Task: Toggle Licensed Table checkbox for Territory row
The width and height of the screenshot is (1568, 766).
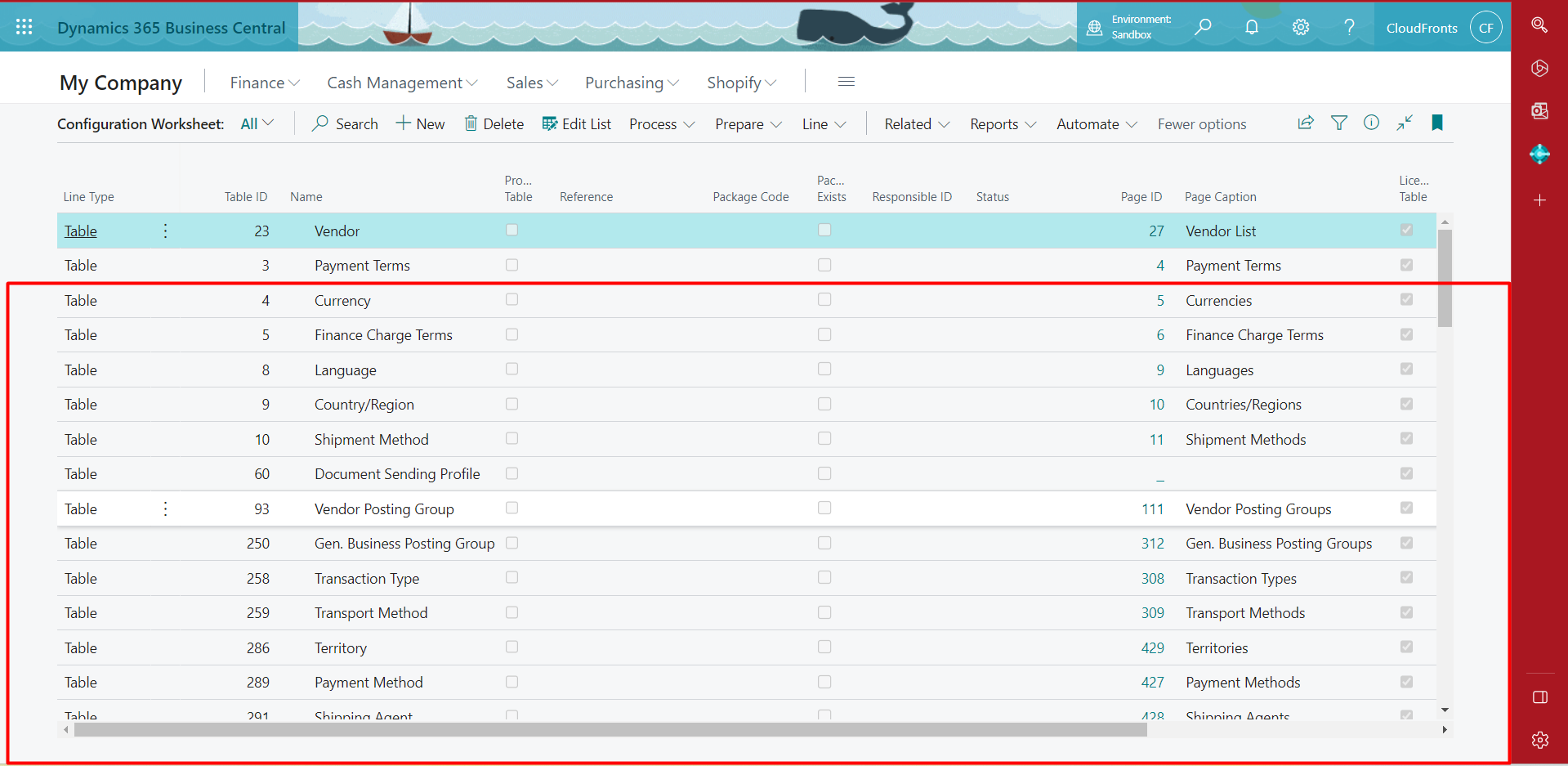Action: click(x=1406, y=647)
